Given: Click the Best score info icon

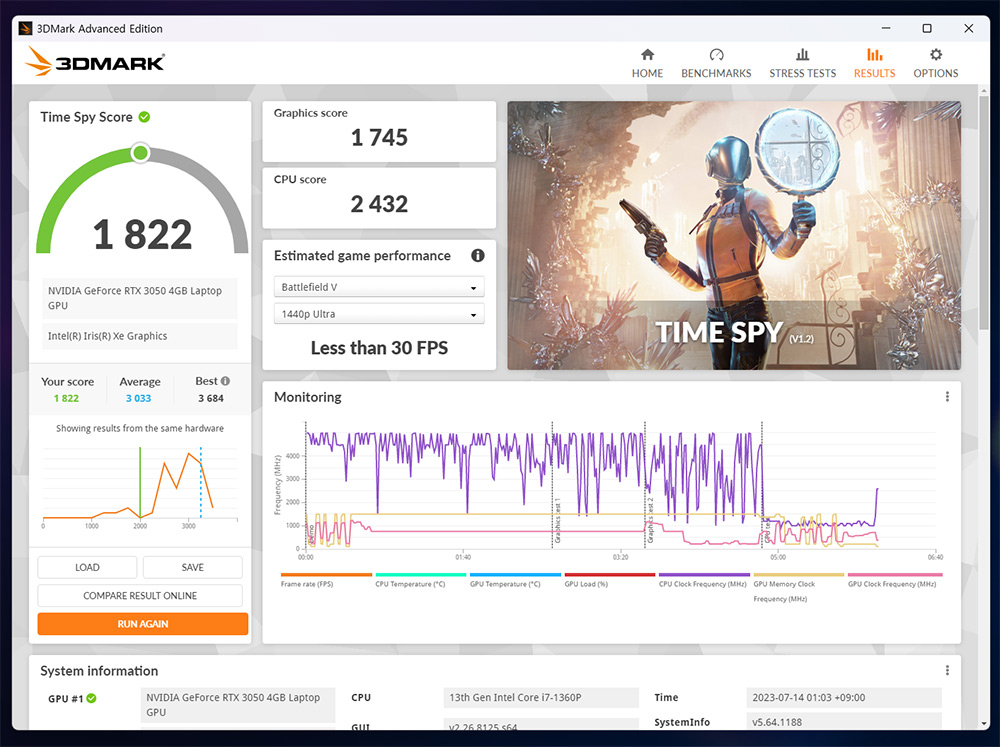Looking at the screenshot, I should click(225, 381).
